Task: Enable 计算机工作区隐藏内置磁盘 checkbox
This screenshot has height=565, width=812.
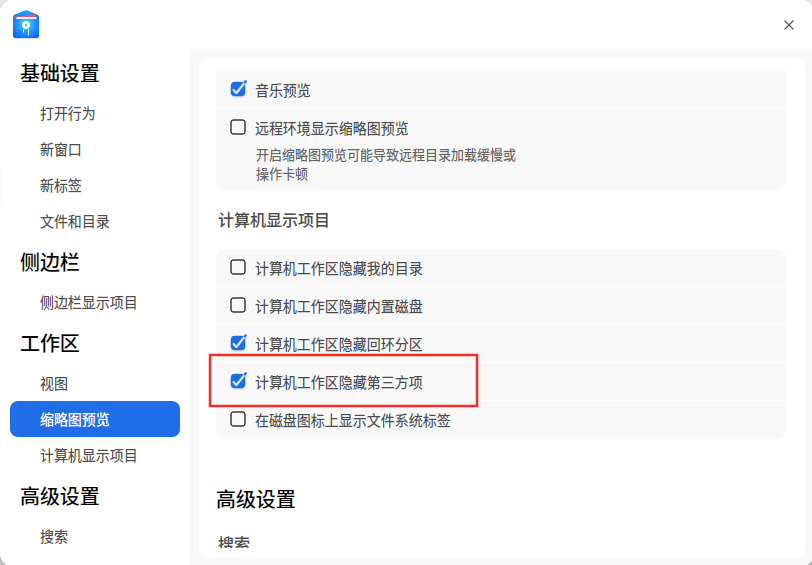Action: [x=238, y=305]
